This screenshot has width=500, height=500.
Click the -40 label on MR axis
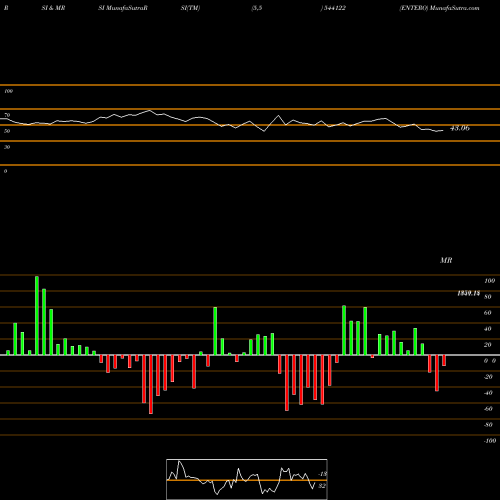click(488, 393)
